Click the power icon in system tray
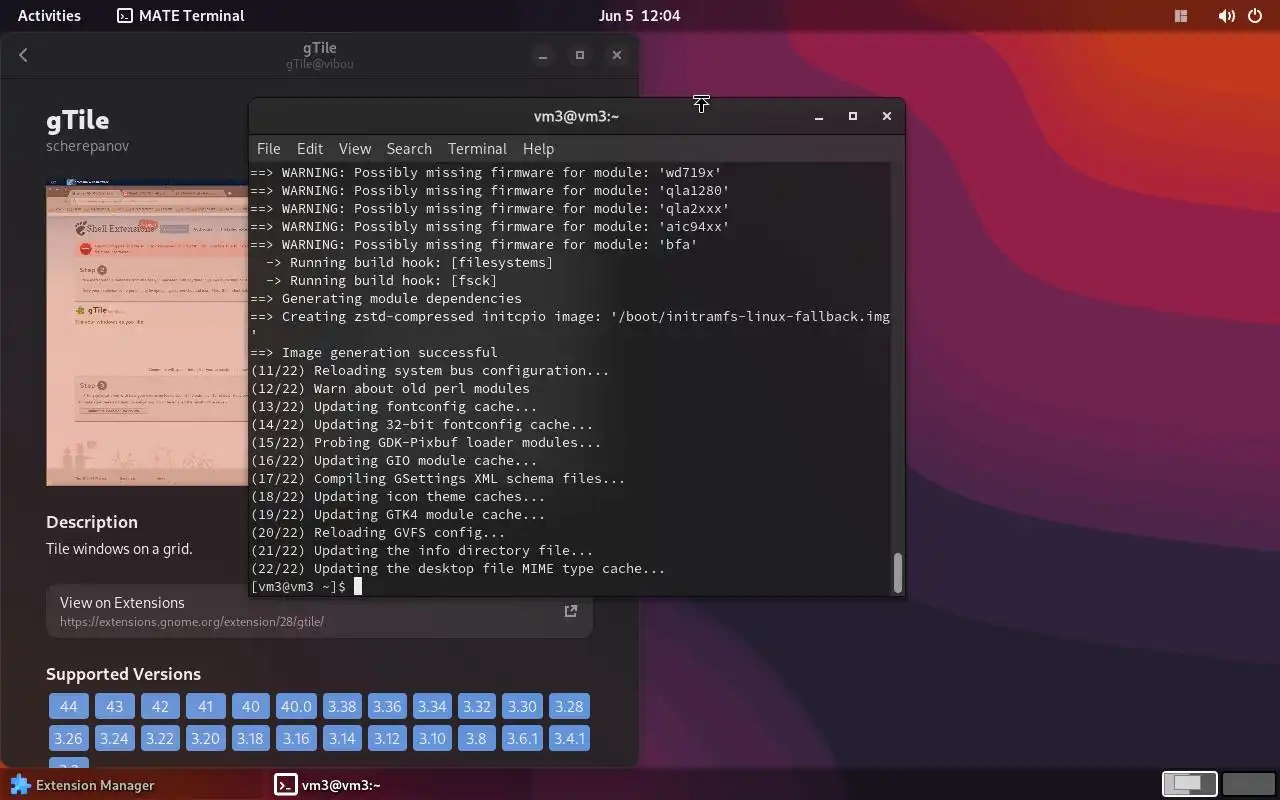This screenshot has height=800, width=1280. [x=1256, y=16]
